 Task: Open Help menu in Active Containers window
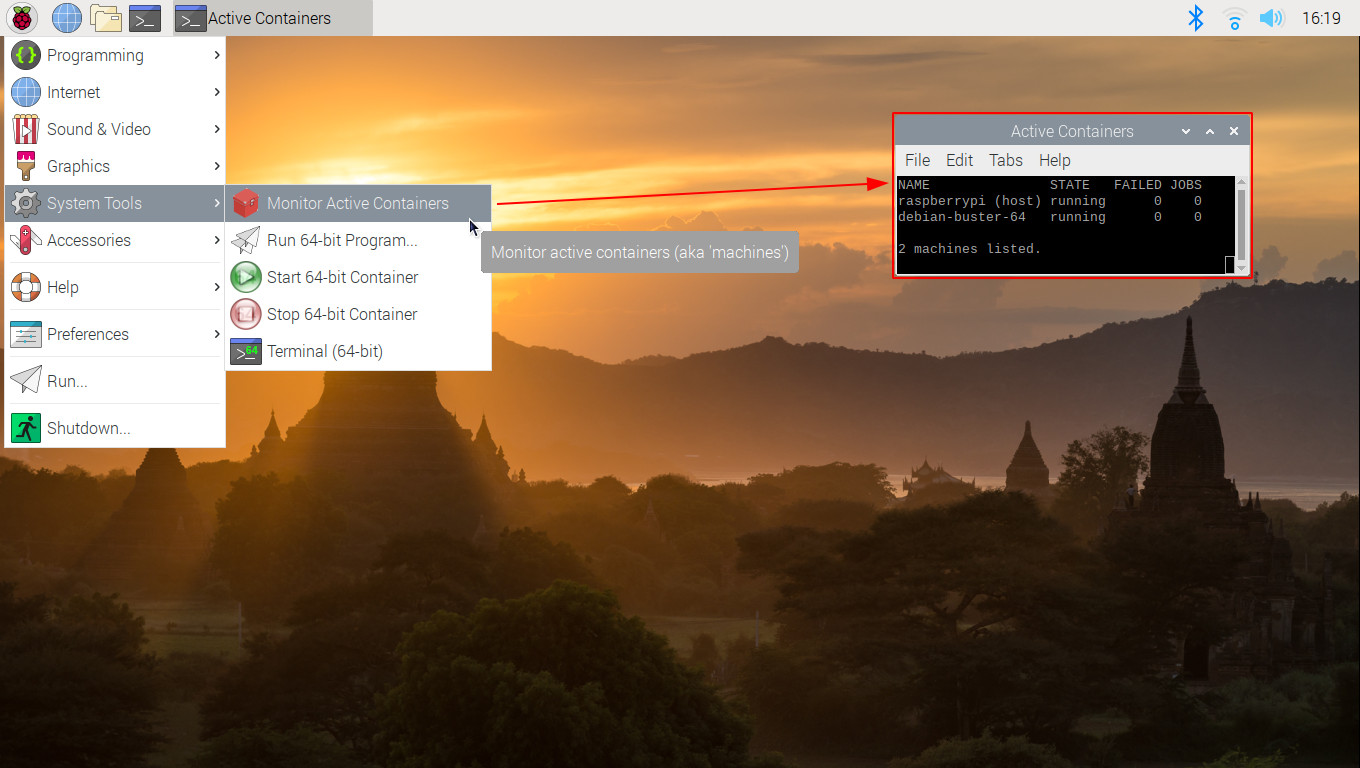coord(1054,160)
